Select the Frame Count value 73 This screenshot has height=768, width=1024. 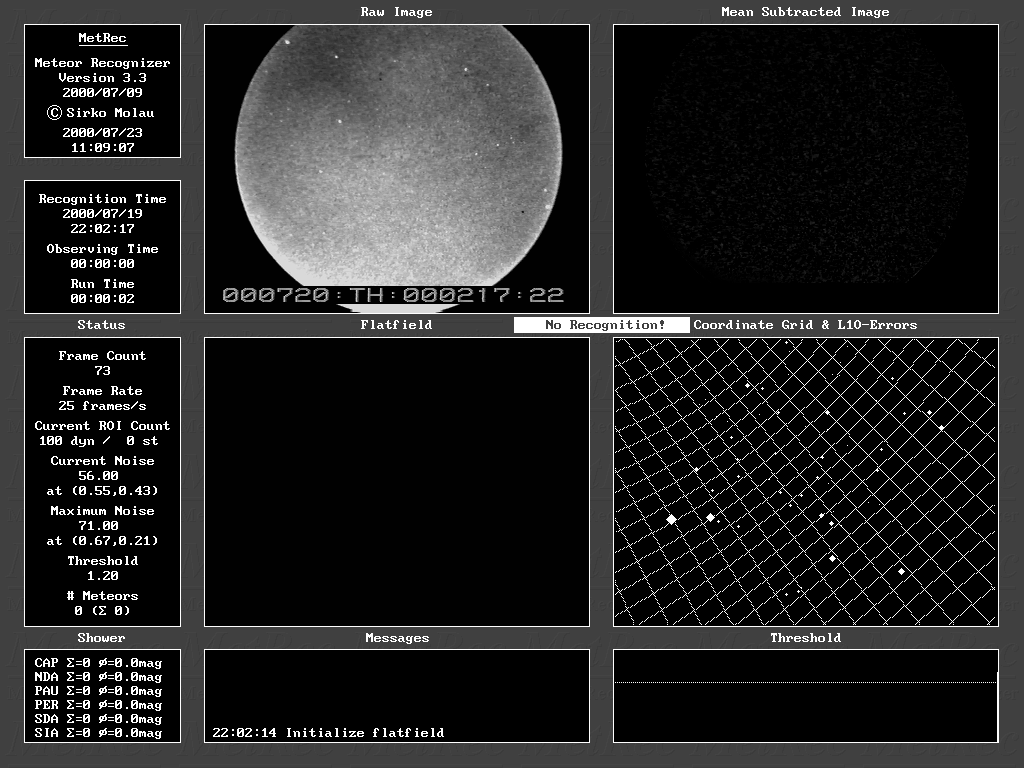102,371
